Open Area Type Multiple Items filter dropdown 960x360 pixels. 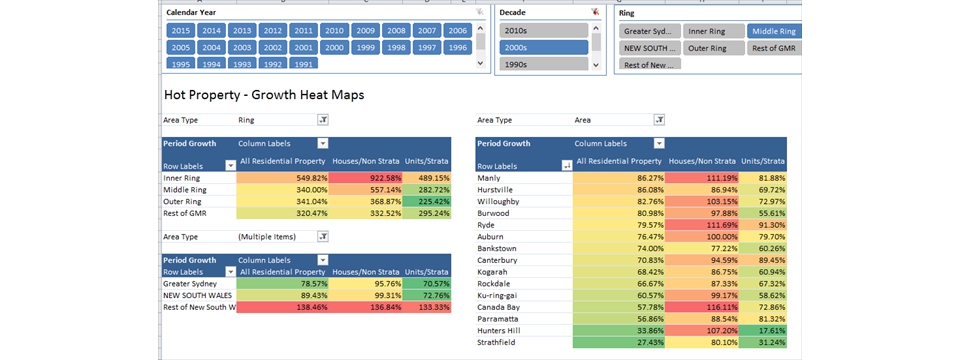[x=323, y=236]
